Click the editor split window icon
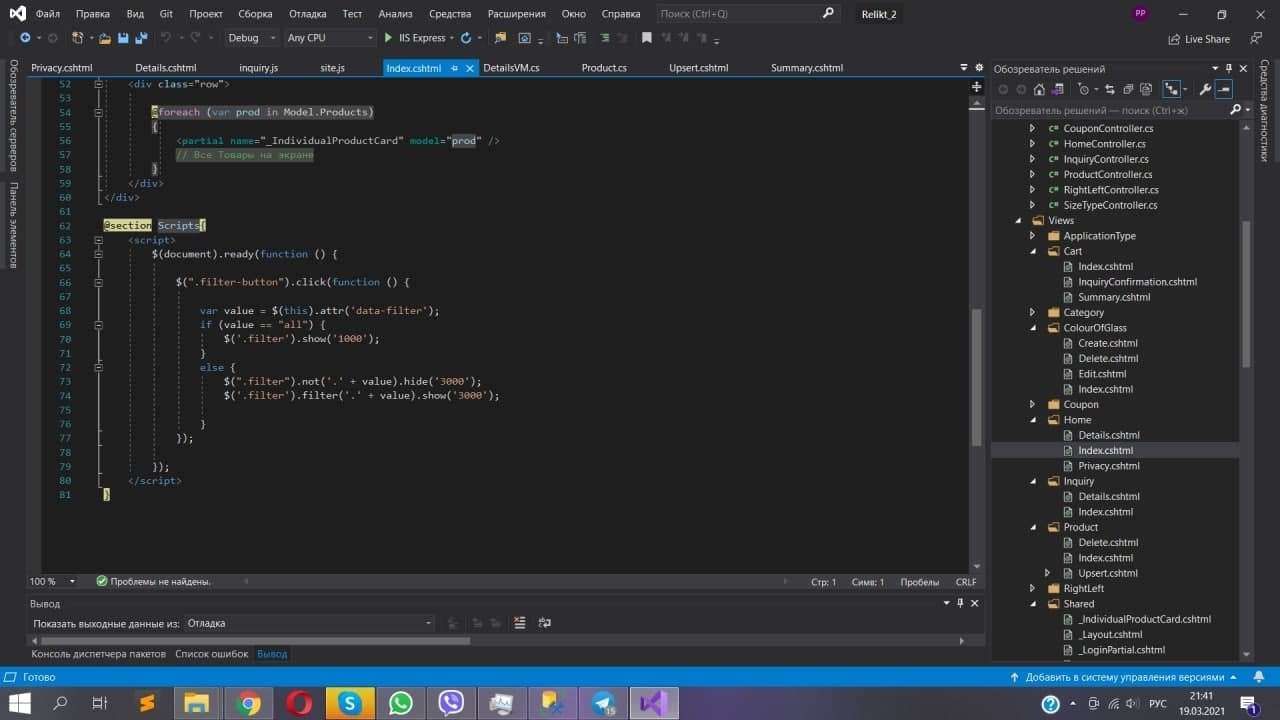The width and height of the screenshot is (1280, 720). click(x=977, y=87)
